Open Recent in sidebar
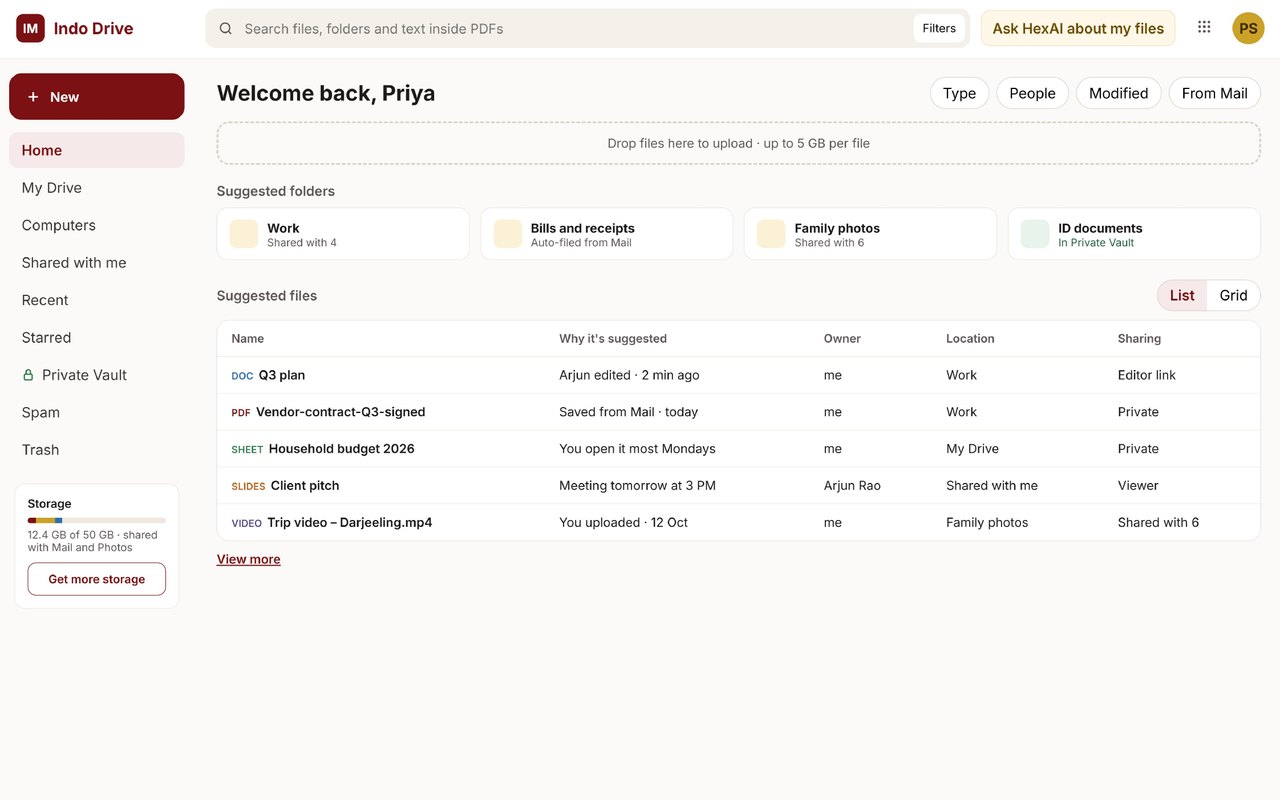This screenshot has width=1280, height=800. click(97, 300)
